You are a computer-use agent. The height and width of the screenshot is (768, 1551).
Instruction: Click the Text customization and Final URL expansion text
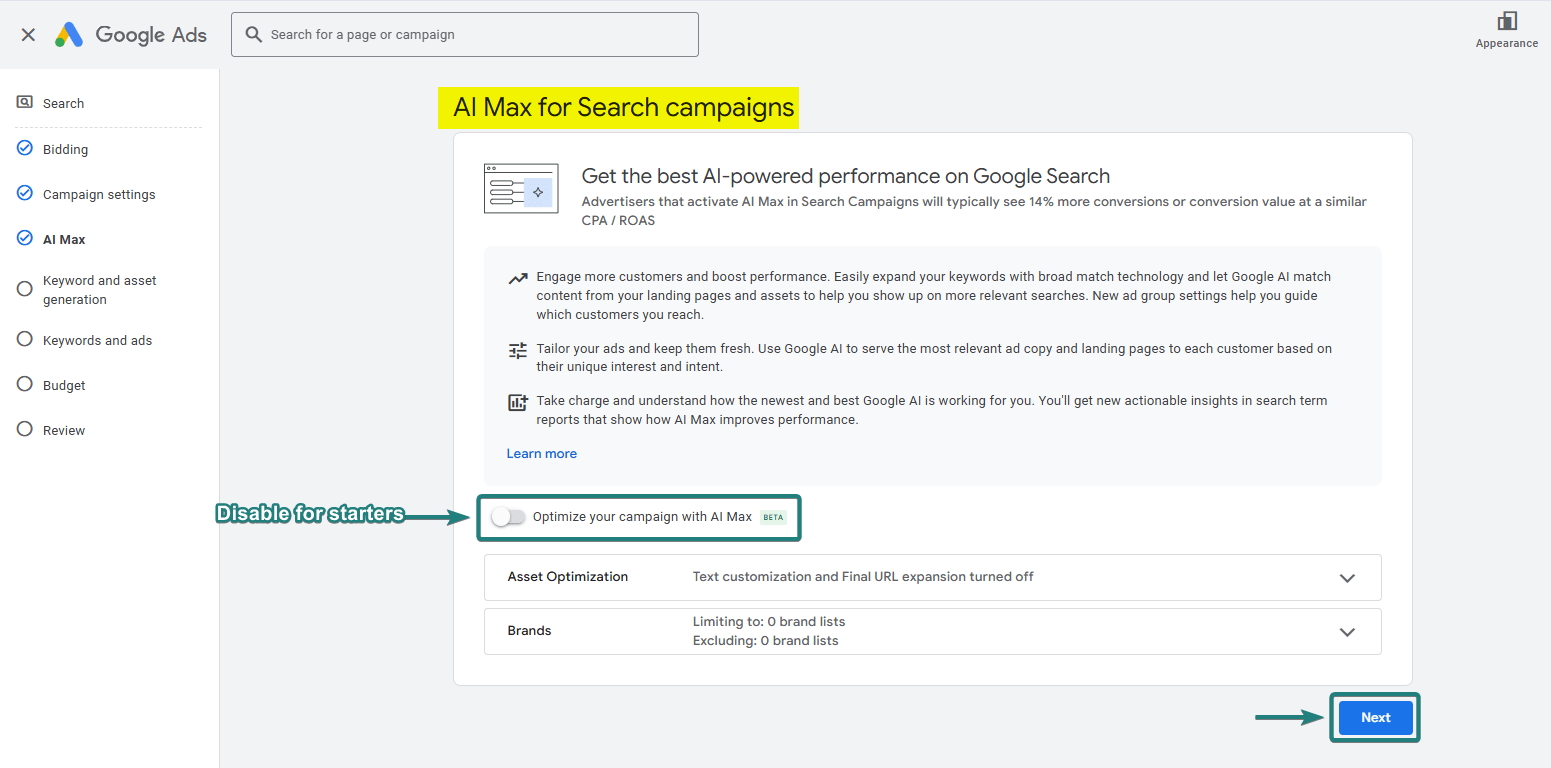863,577
